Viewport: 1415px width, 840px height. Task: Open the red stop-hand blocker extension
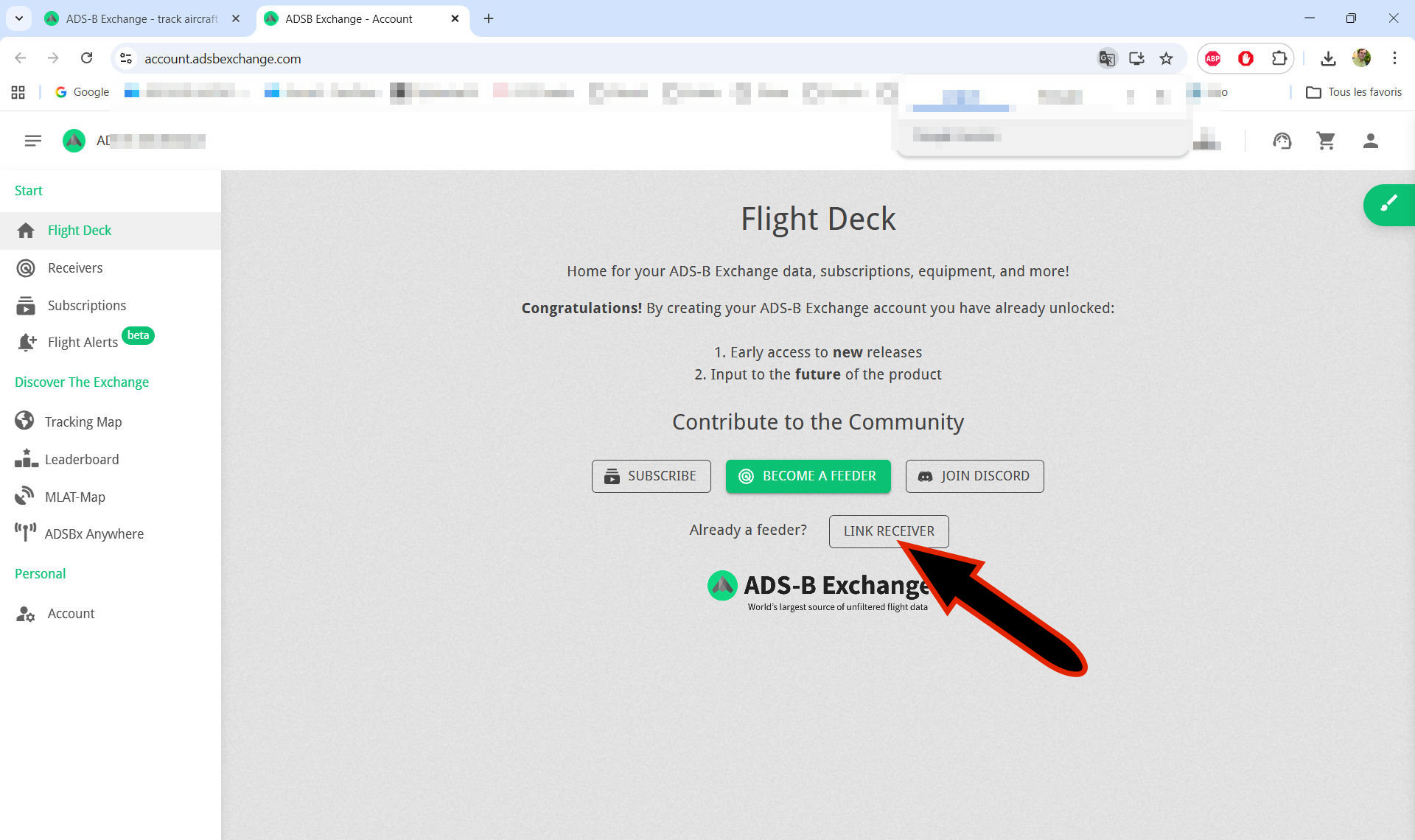click(1245, 58)
